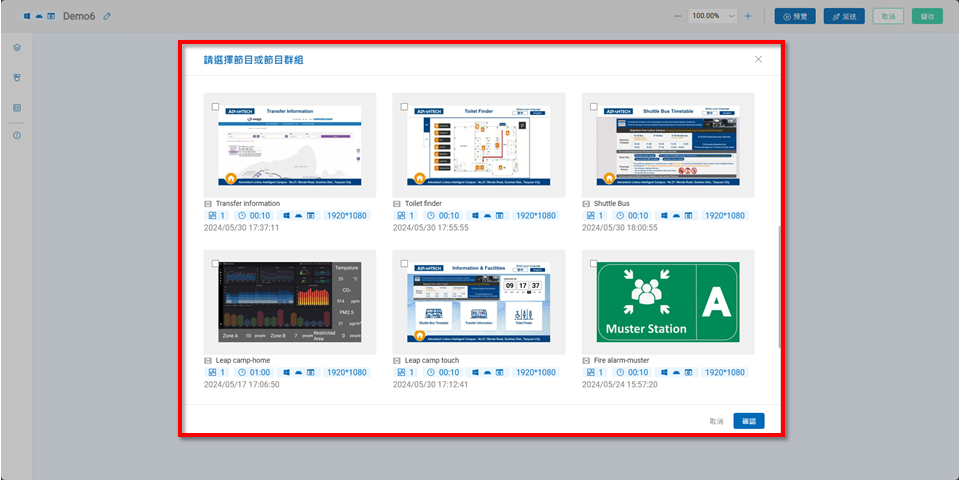Click the zoom in plus icon
The height and width of the screenshot is (480, 960).
pyautogui.click(x=748, y=16)
